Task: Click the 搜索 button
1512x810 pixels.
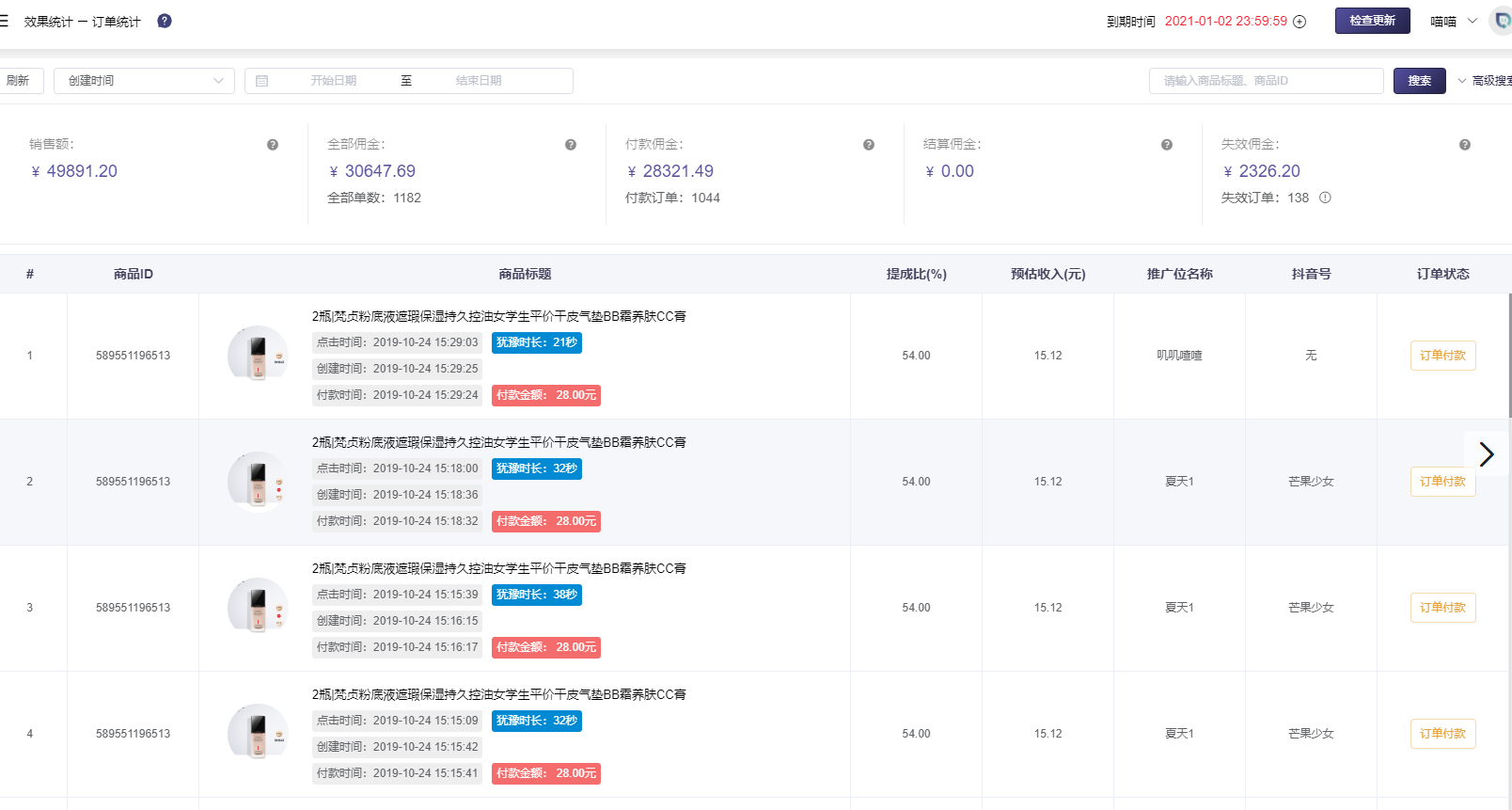Action: coord(1419,81)
